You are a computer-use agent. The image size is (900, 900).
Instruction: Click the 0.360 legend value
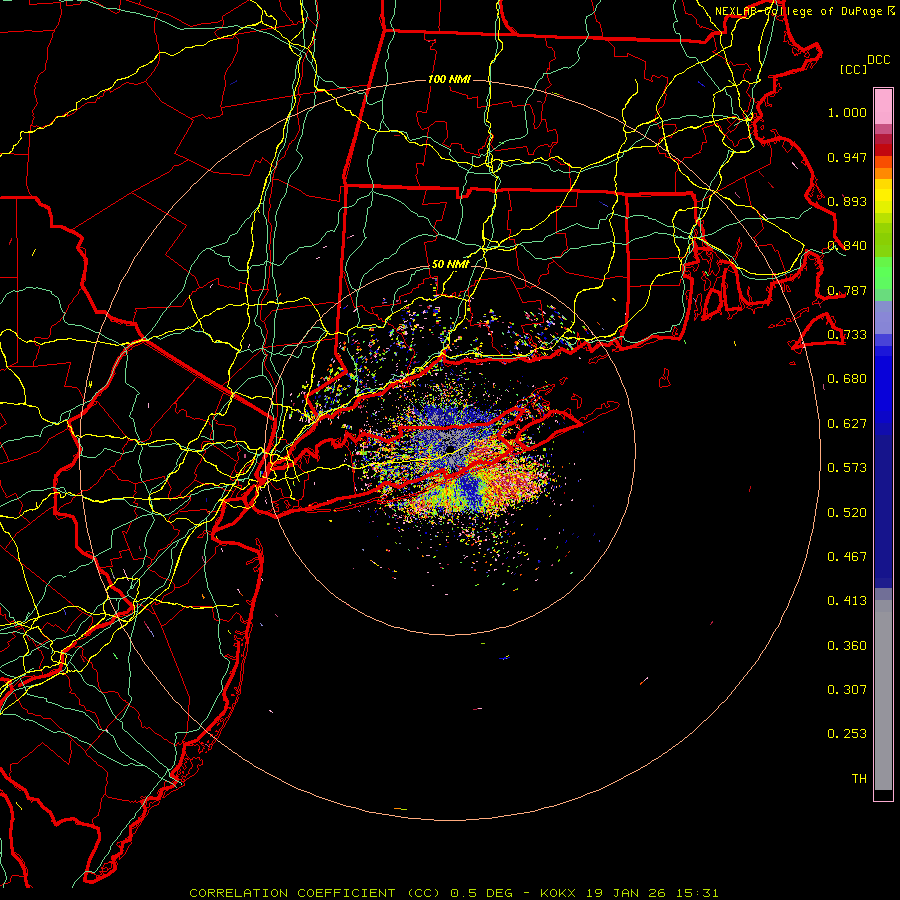click(847, 646)
